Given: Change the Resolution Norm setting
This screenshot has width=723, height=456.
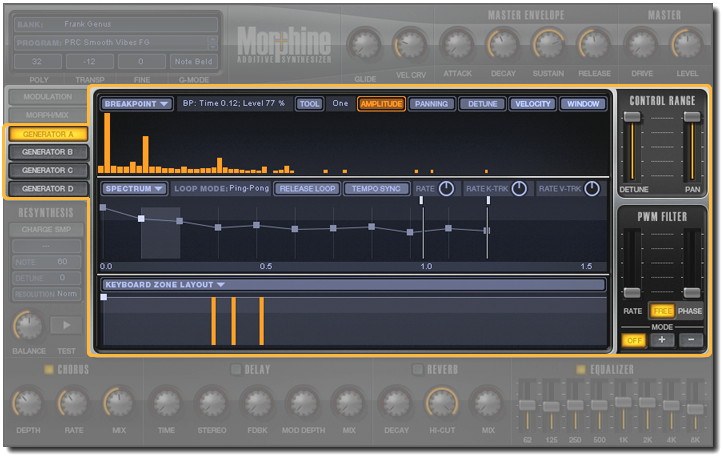Looking at the screenshot, I should coord(47,294).
